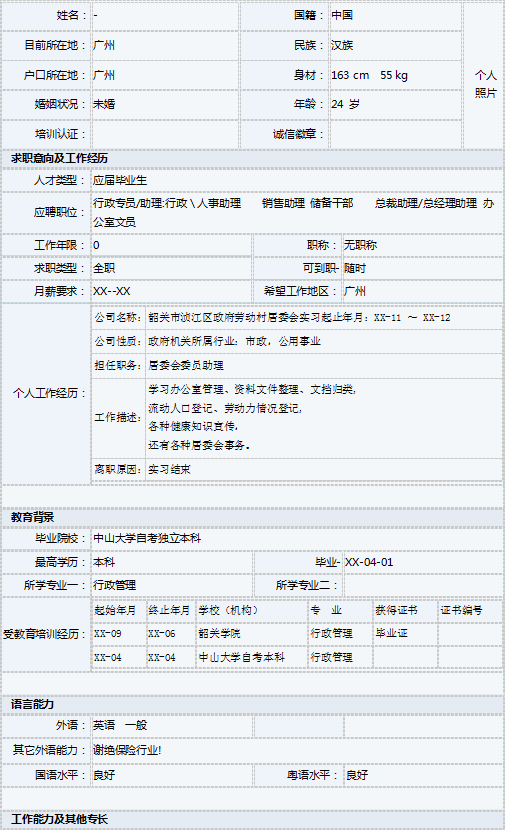Screen dimensions: 505x830
Task: Click the 月薪要求 value XX--XX
Action: point(112,291)
